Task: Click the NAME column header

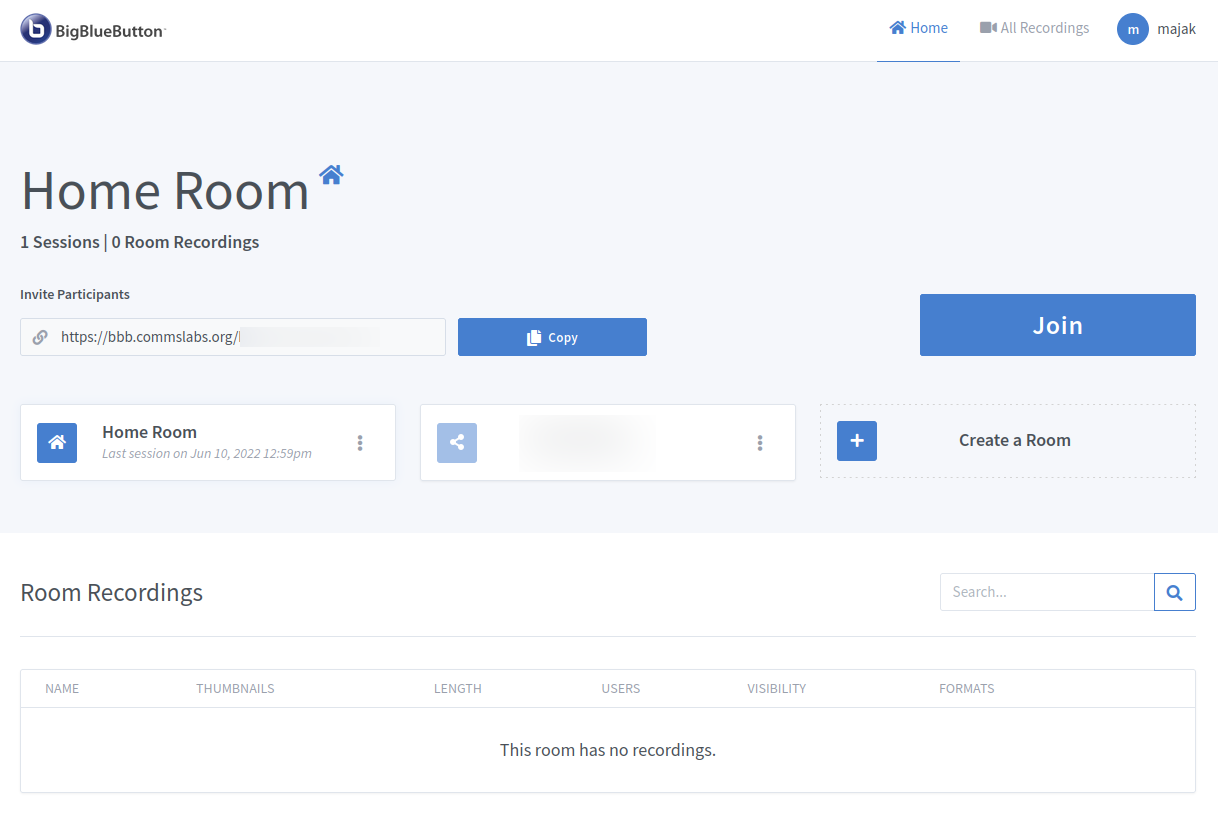Action: 62,689
